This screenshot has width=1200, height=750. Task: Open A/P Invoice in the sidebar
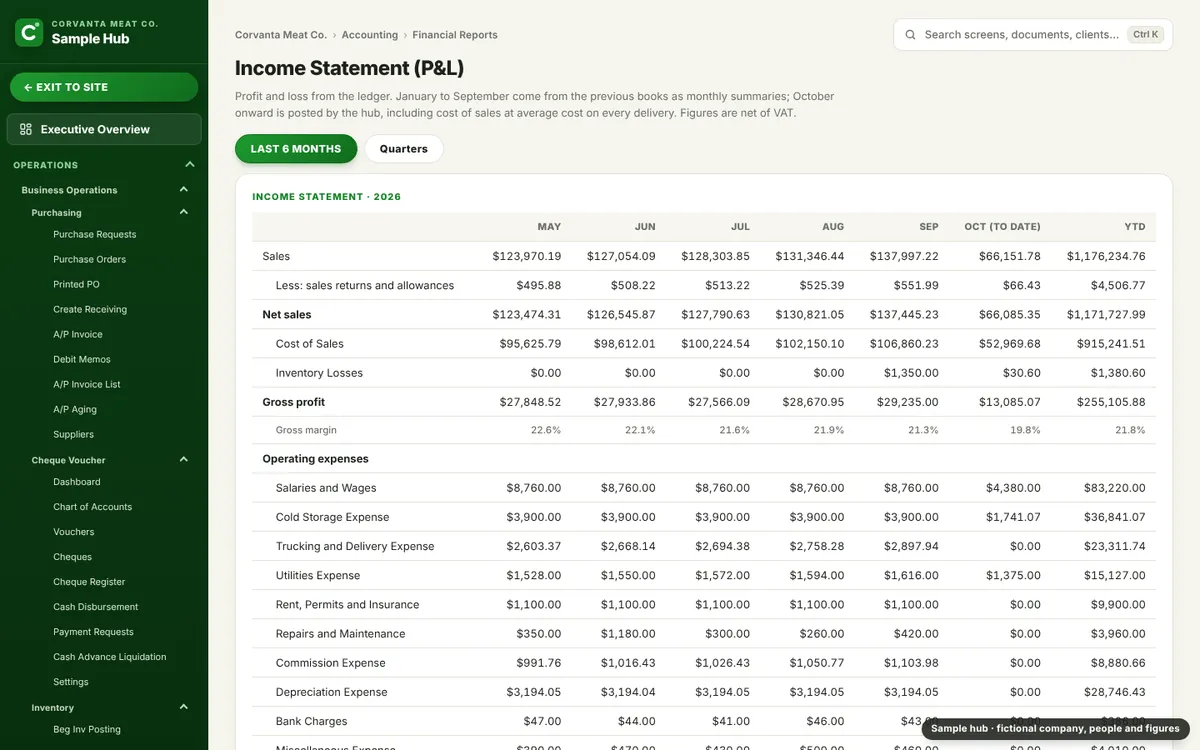(78, 334)
